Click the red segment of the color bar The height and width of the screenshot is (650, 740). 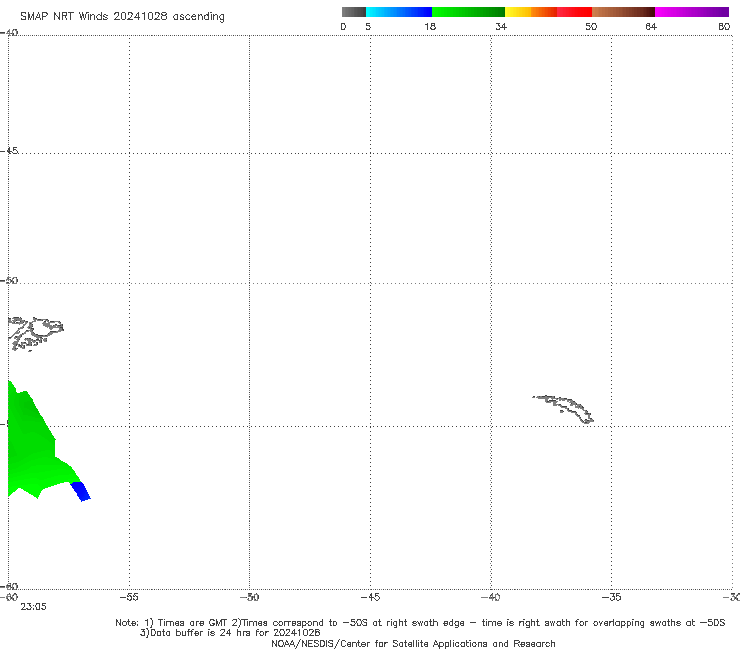pyautogui.click(x=574, y=12)
